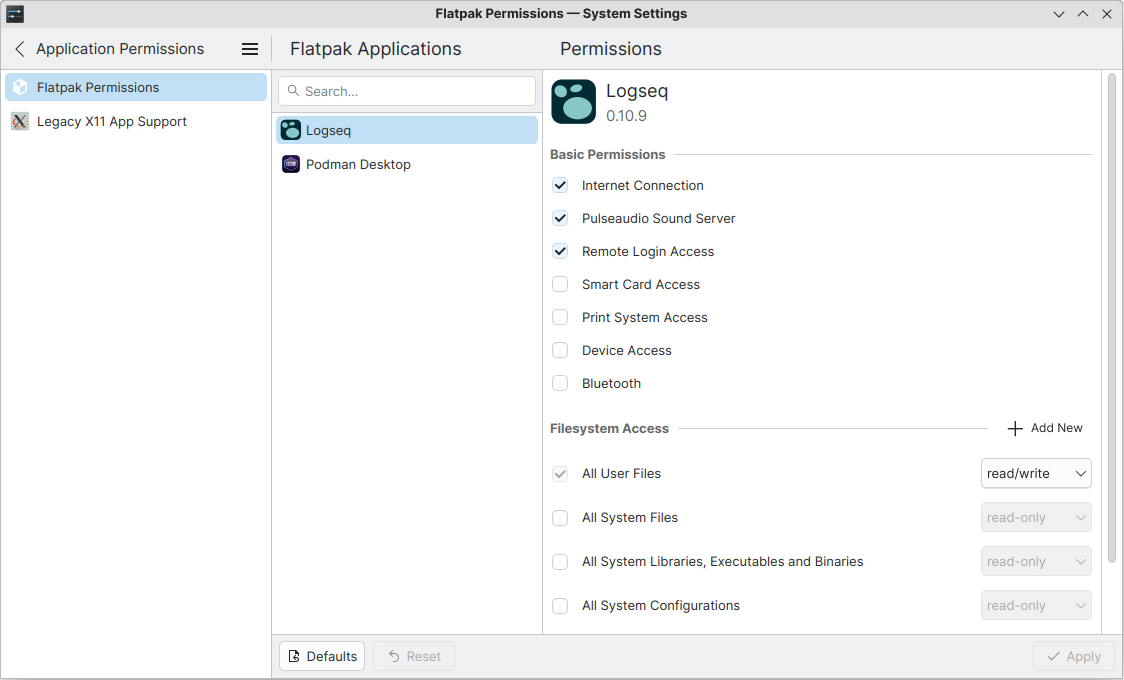Uncheck Pulseaudio Sound Server
Viewport: 1124px width, 680px height.
[x=560, y=219]
